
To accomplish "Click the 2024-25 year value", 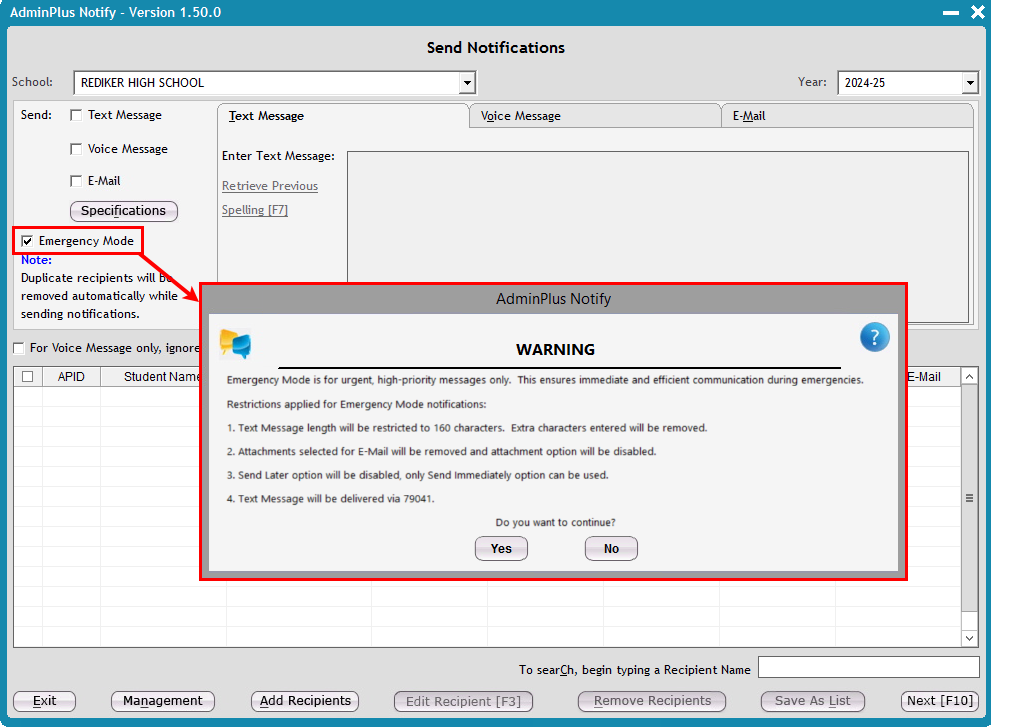I will coord(865,83).
